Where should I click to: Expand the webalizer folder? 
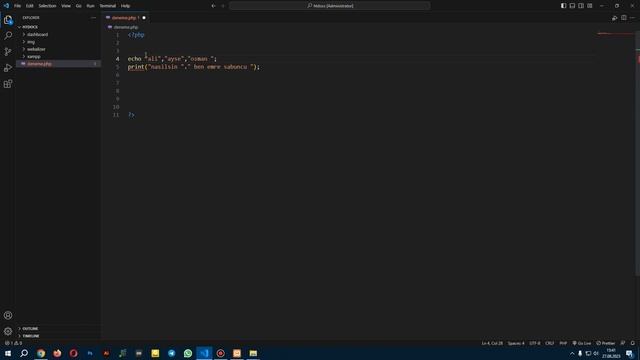tap(36, 49)
